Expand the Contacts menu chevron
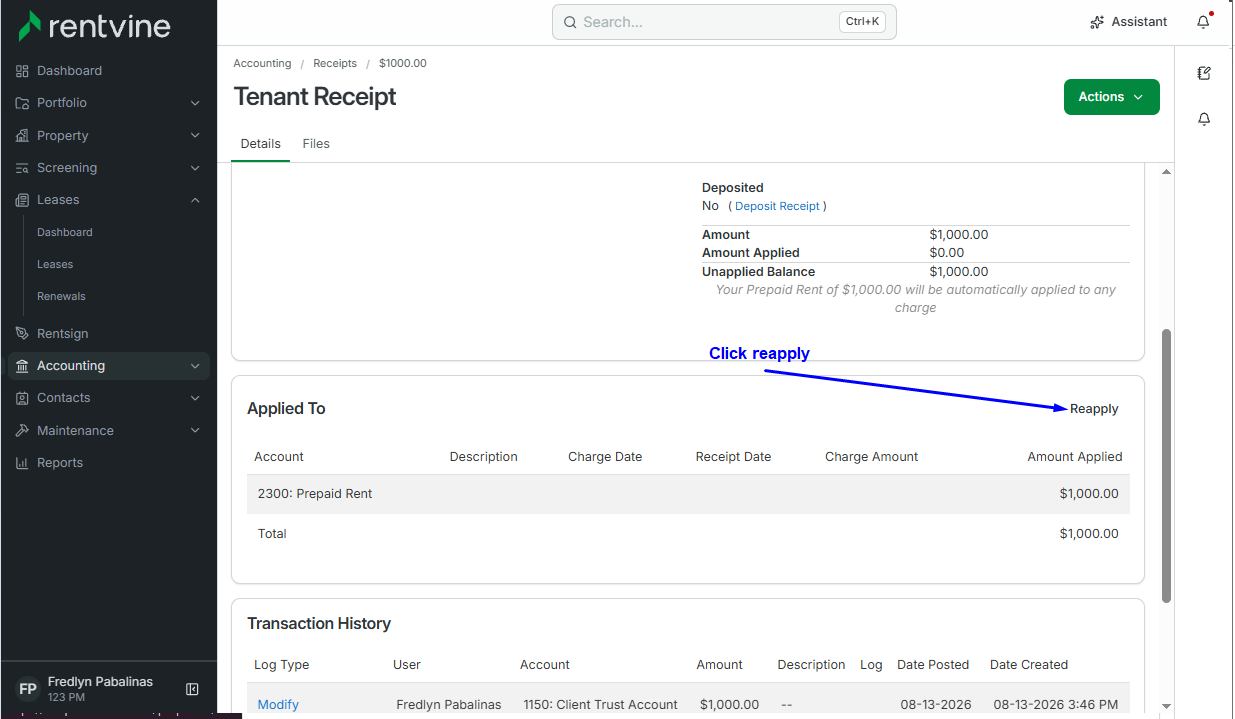The width and height of the screenshot is (1235, 719). point(195,398)
